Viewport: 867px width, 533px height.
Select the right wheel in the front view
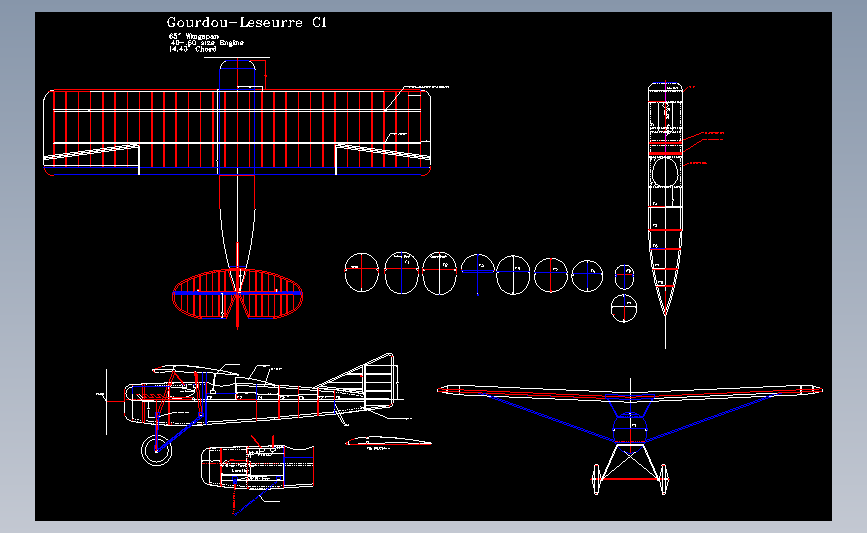664,479
